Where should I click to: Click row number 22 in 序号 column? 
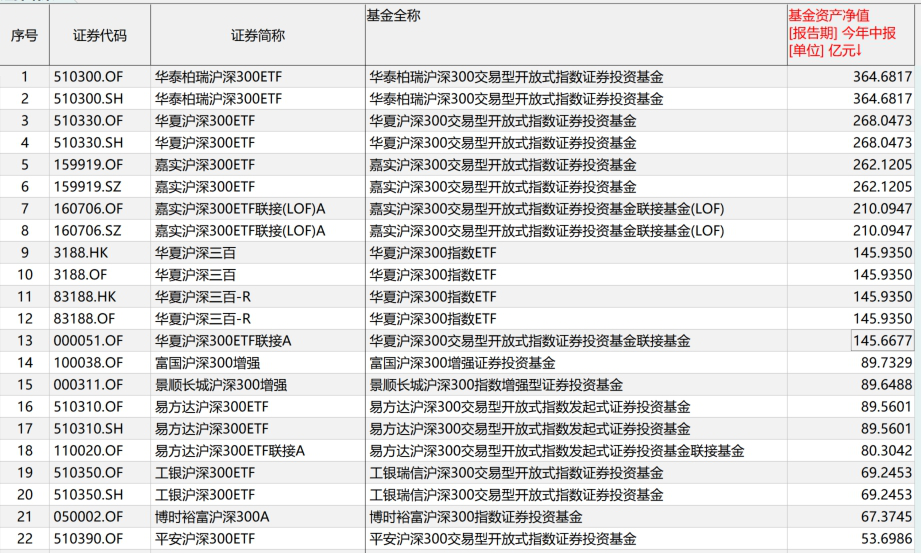point(24,539)
